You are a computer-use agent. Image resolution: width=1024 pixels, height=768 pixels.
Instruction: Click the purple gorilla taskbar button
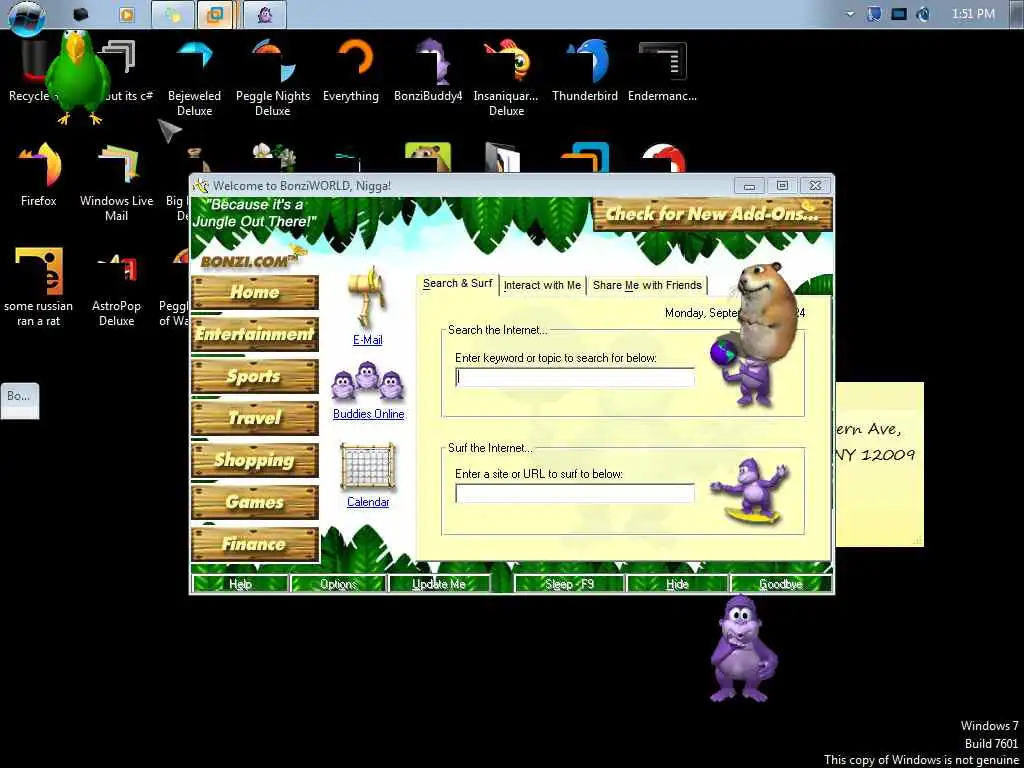[264, 14]
